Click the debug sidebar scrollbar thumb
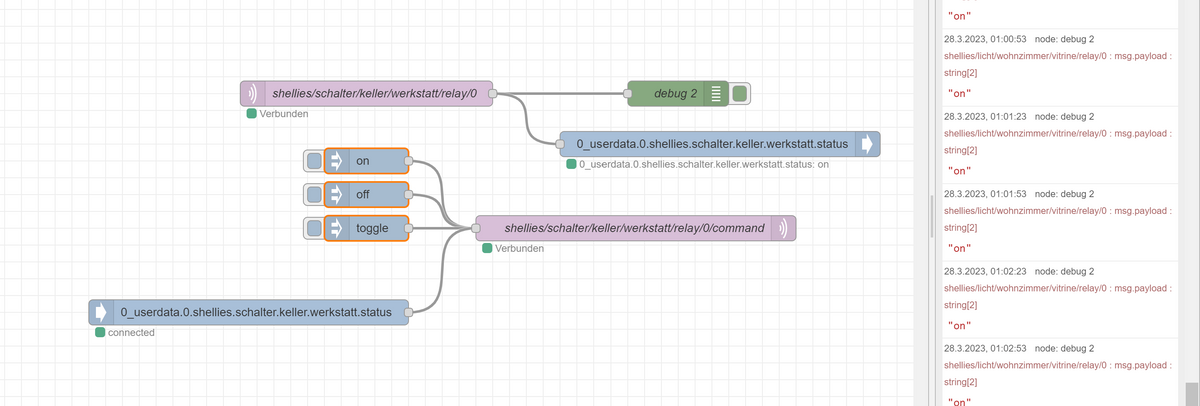 pyautogui.click(x=1191, y=393)
